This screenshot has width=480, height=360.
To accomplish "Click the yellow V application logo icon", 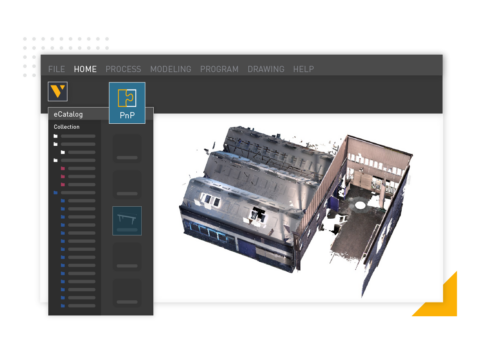I will pos(58,91).
